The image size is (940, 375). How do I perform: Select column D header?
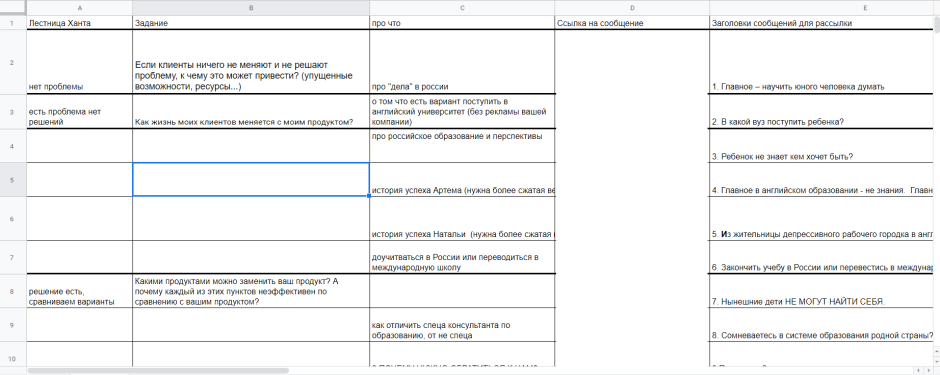(x=632, y=8)
